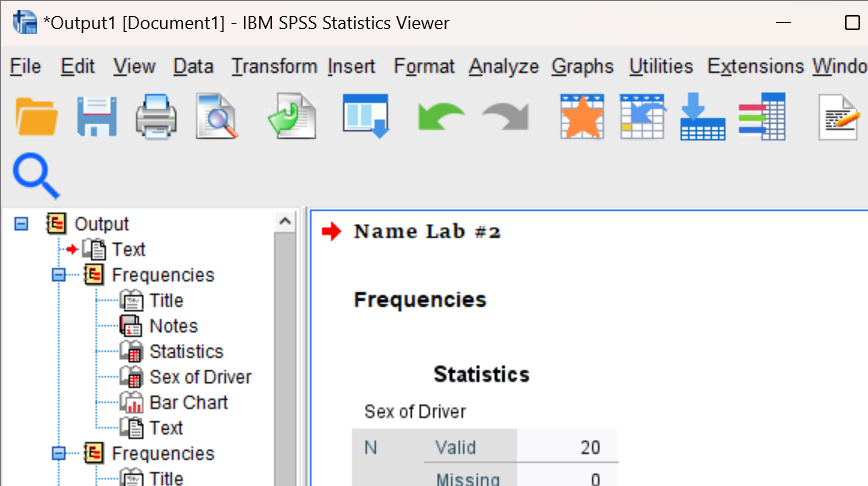Viewport: 868px width, 486px height.
Task: Click the Print toolbar icon
Action: pos(157,117)
